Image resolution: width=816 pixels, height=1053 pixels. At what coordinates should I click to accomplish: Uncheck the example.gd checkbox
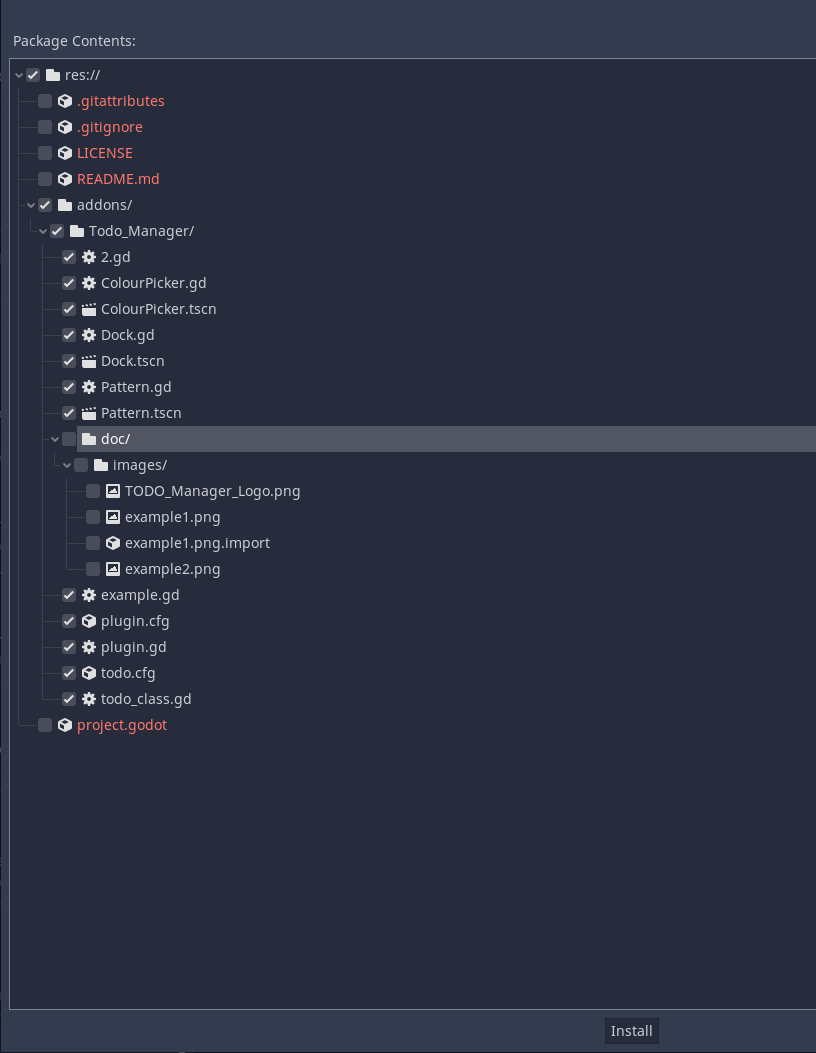pyautogui.click(x=69, y=595)
